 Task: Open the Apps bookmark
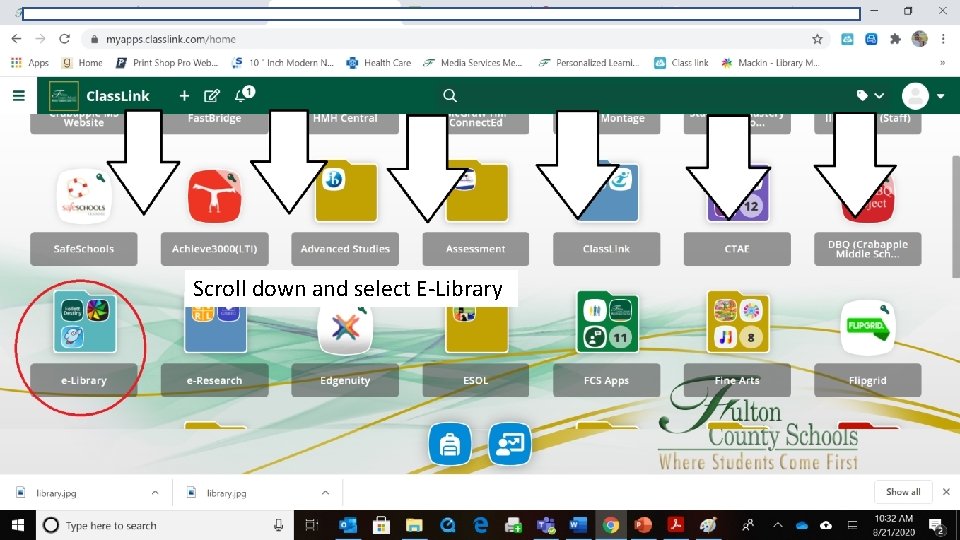[x=30, y=62]
